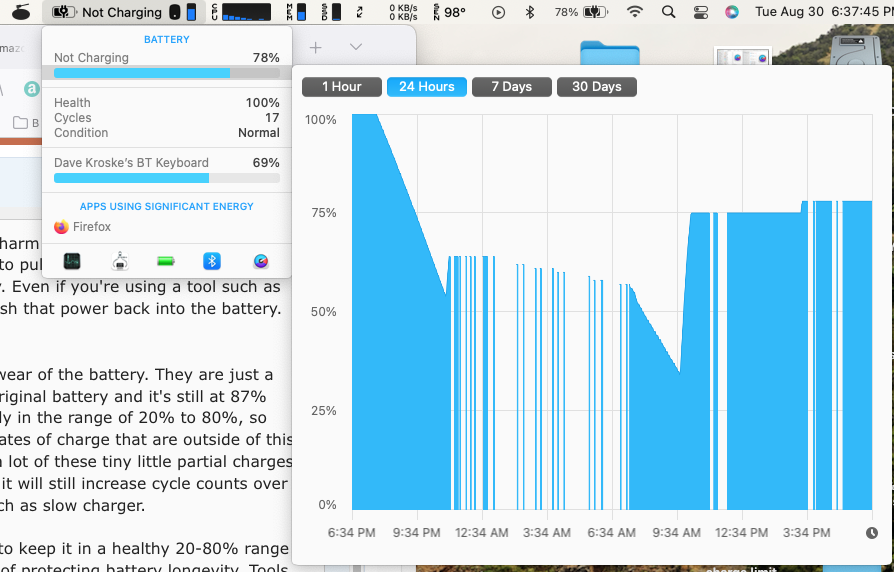Image resolution: width=894 pixels, height=572 pixels.
Task: Open the 98° sensors temperature menu
Action: (450, 12)
